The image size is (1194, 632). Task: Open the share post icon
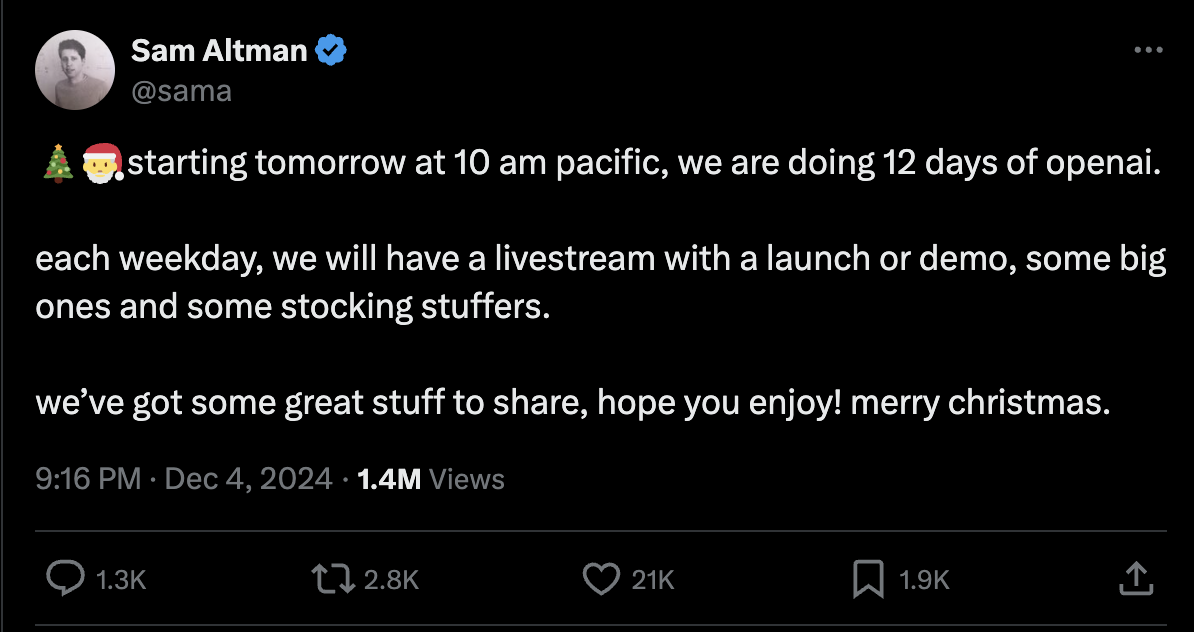coord(1134,577)
